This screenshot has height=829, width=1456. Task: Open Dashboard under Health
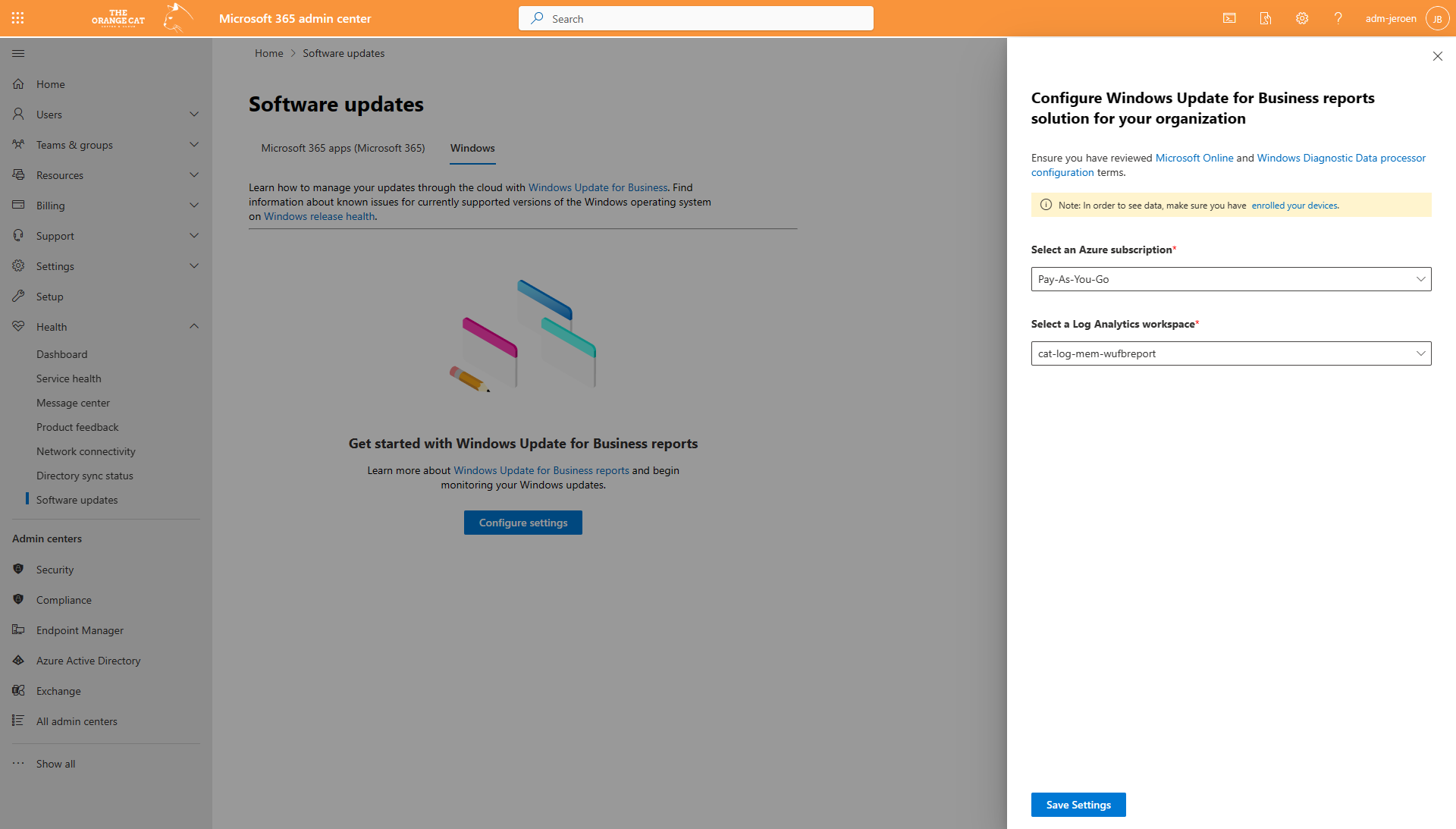click(61, 354)
